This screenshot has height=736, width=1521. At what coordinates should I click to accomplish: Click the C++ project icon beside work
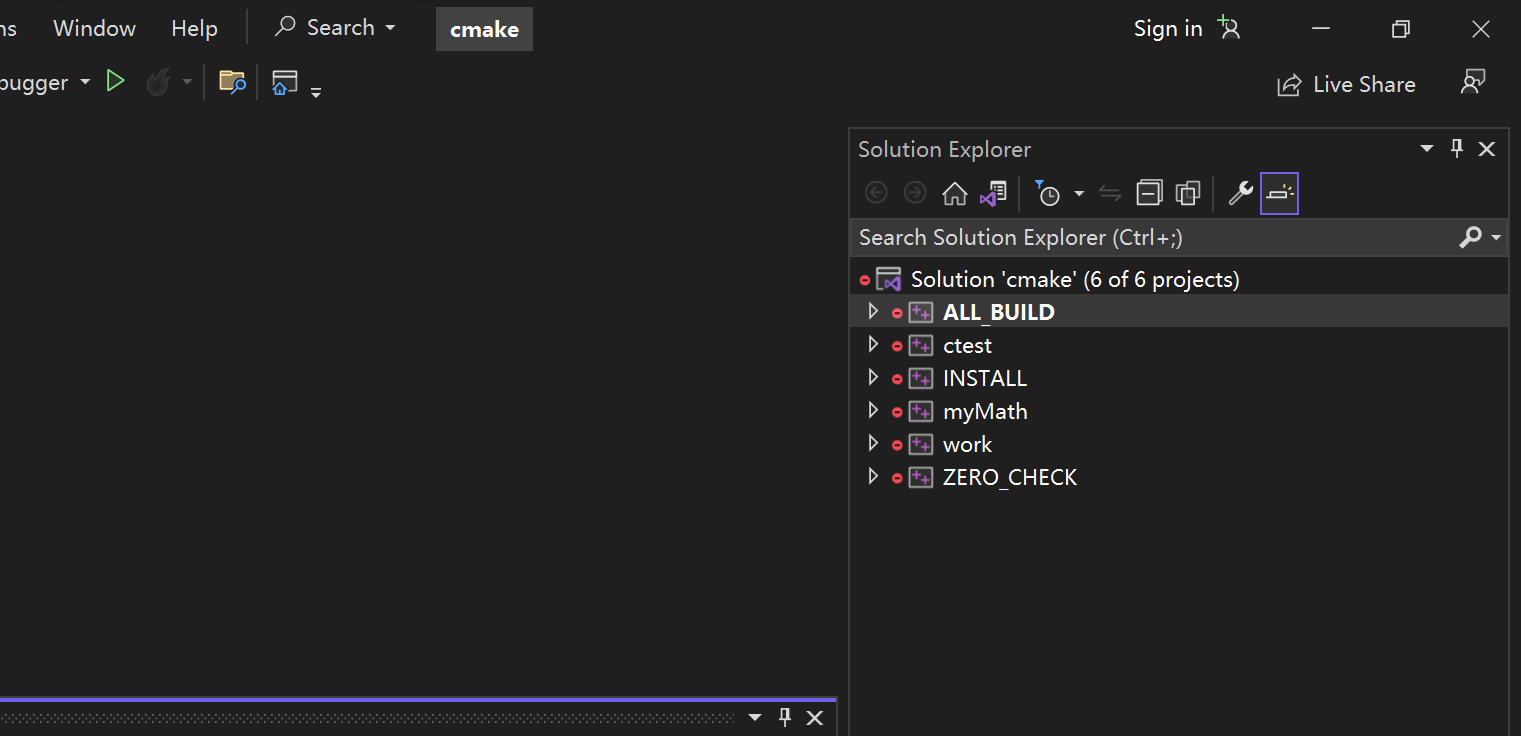tap(921, 444)
